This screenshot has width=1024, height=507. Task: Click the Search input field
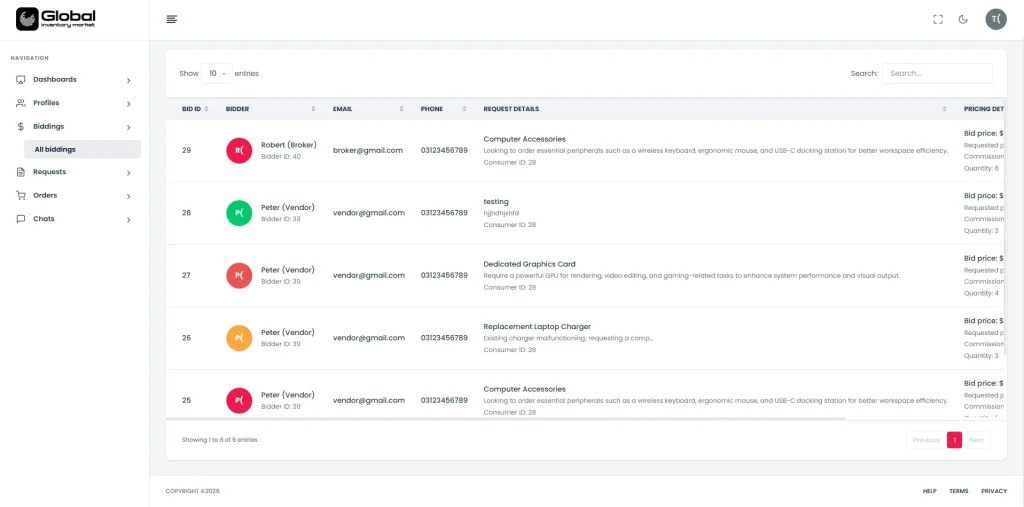(x=937, y=73)
